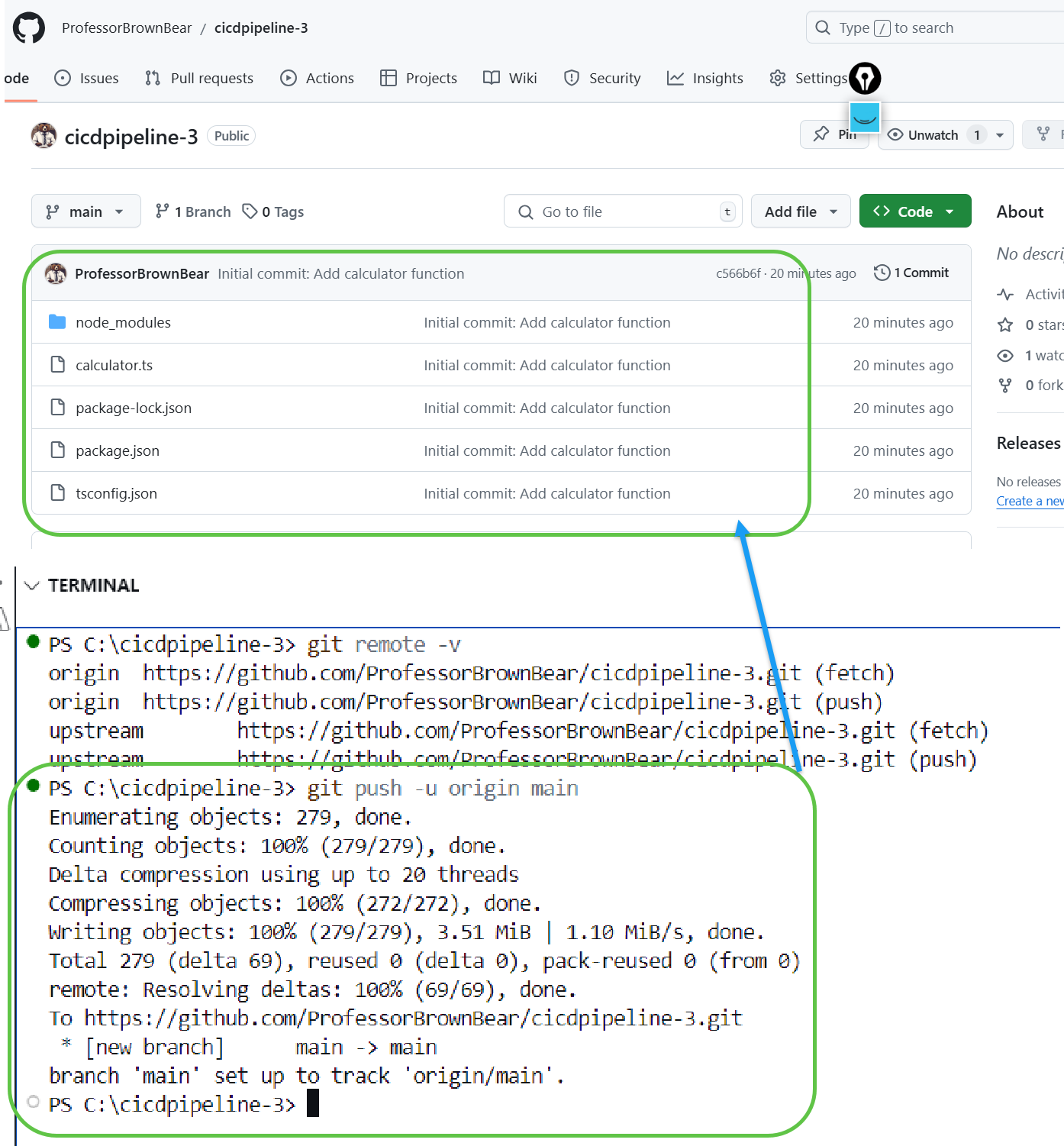Click the cicdpipeline-3 repository avatar
Image resolution: width=1064 pixels, height=1146 pixels.
pos(44,136)
